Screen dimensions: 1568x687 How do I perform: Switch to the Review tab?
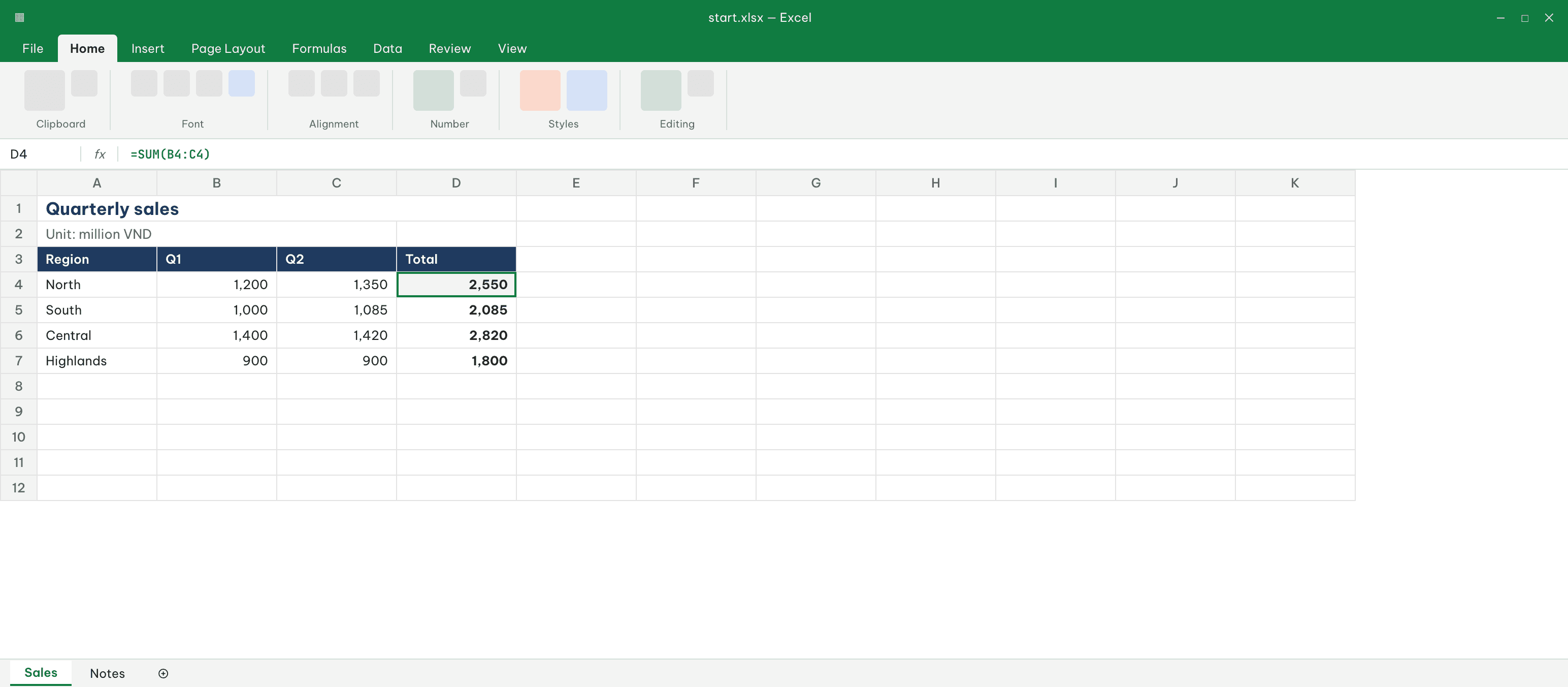coord(450,48)
